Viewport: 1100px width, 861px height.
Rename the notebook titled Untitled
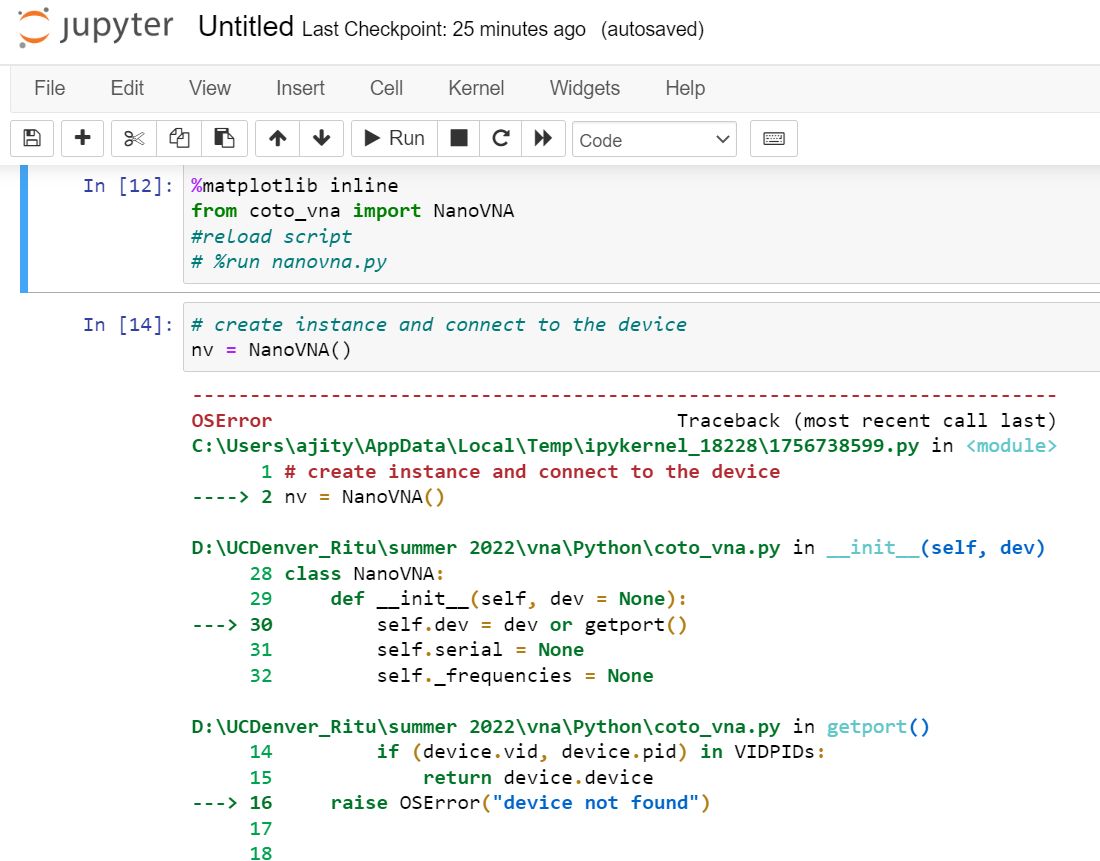point(246,27)
